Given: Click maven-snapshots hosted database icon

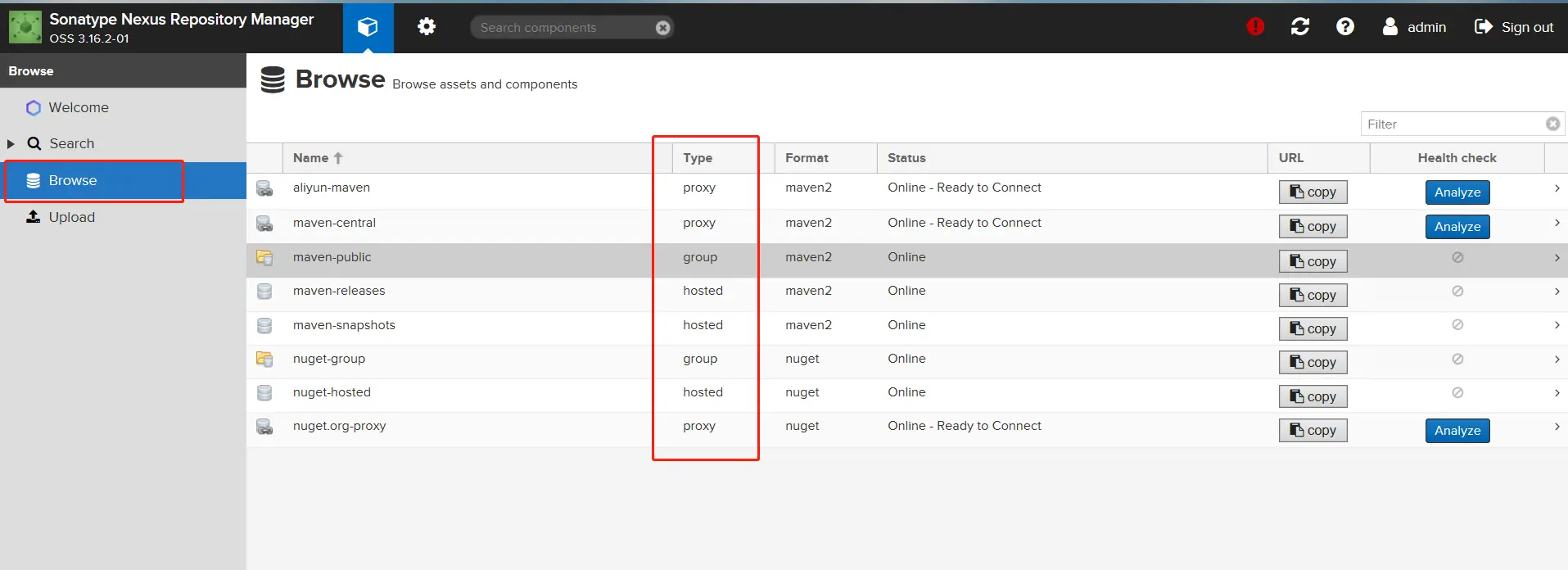Looking at the screenshot, I should pos(264,325).
